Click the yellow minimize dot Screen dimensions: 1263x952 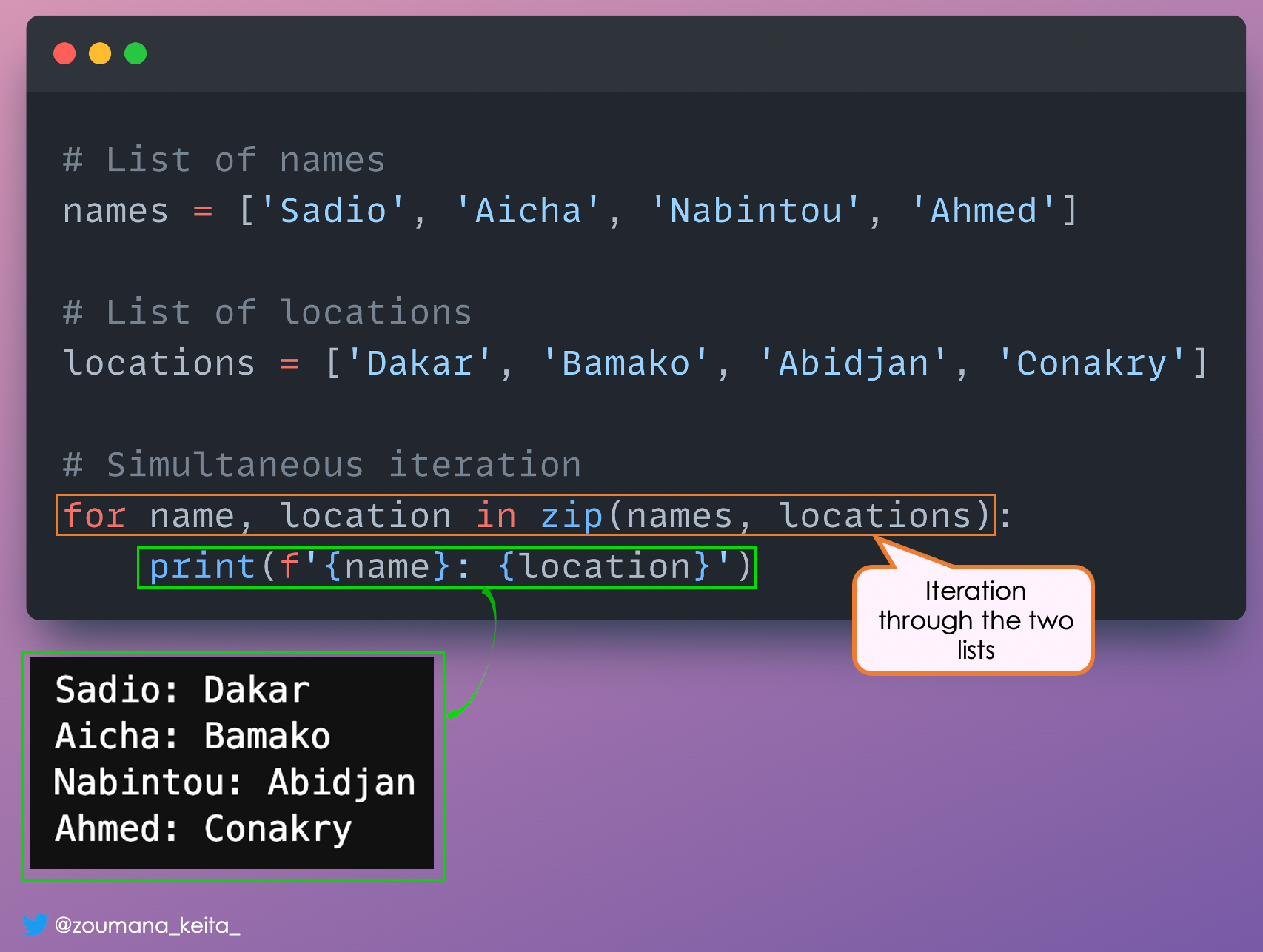pos(100,54)
